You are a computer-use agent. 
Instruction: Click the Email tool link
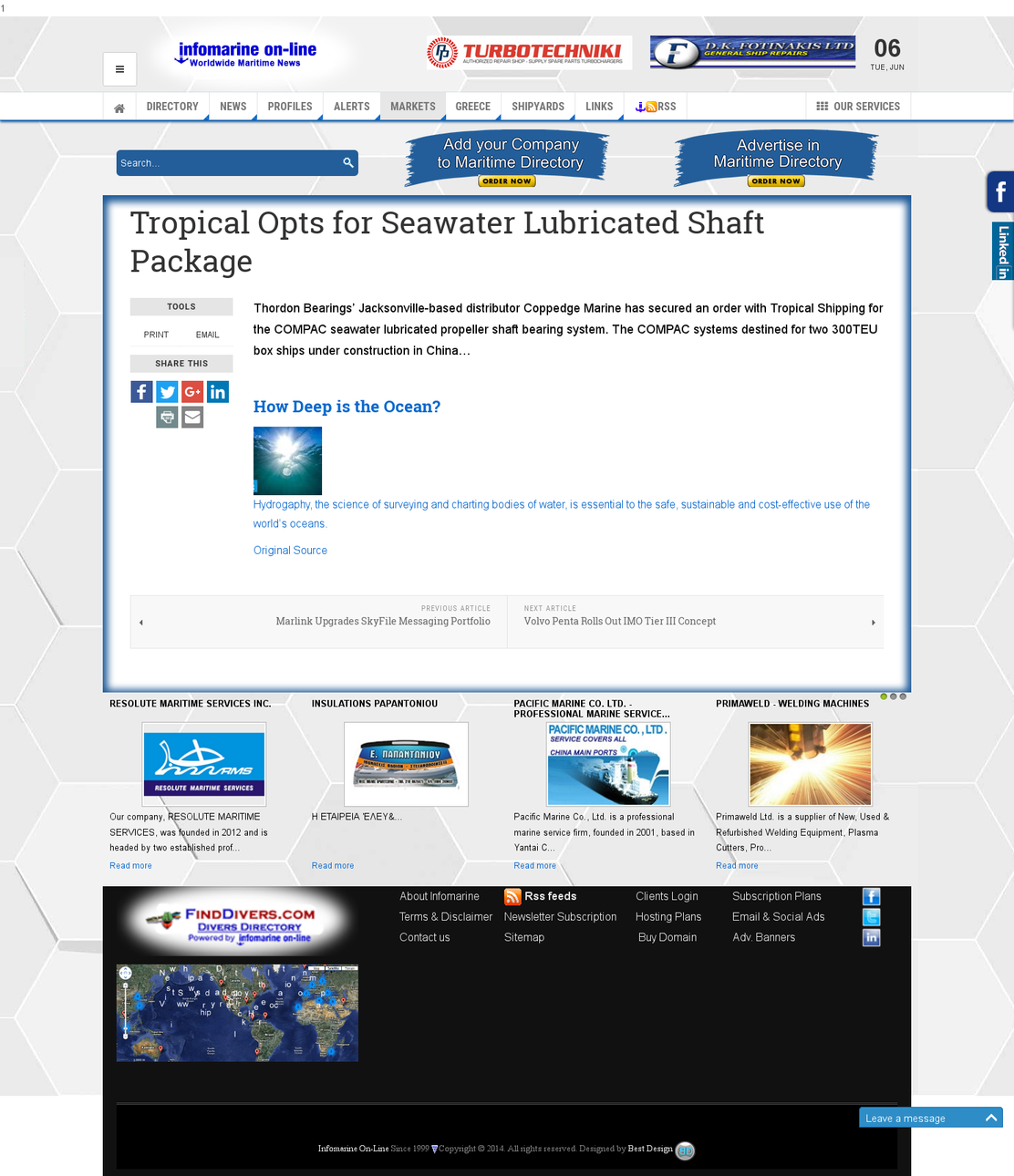[x=207, y=335]
